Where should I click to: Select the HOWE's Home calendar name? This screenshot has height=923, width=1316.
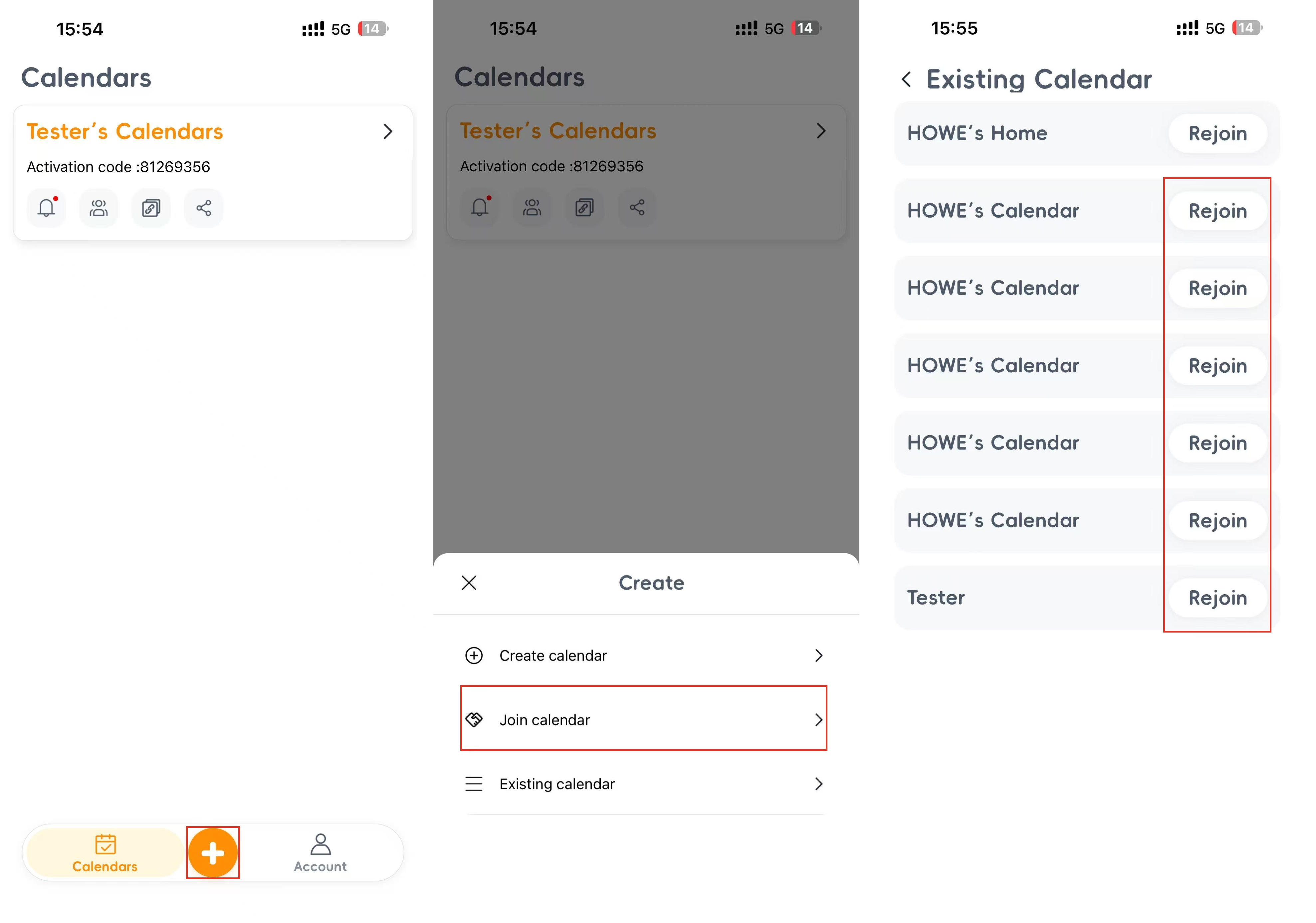(x=977, y=133)
